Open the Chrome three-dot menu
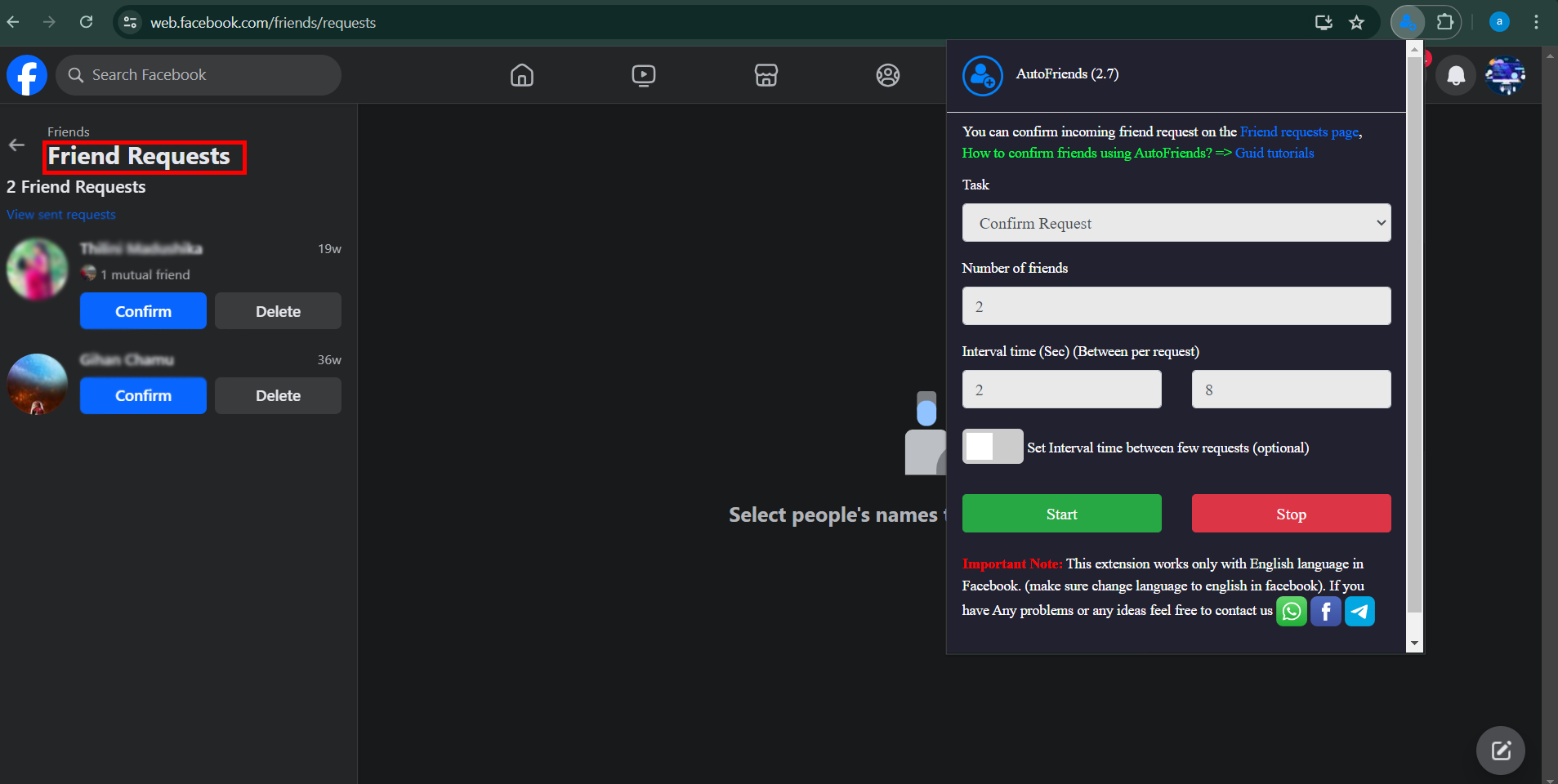Viewport: 1558px width, 784px height. 1537,22
